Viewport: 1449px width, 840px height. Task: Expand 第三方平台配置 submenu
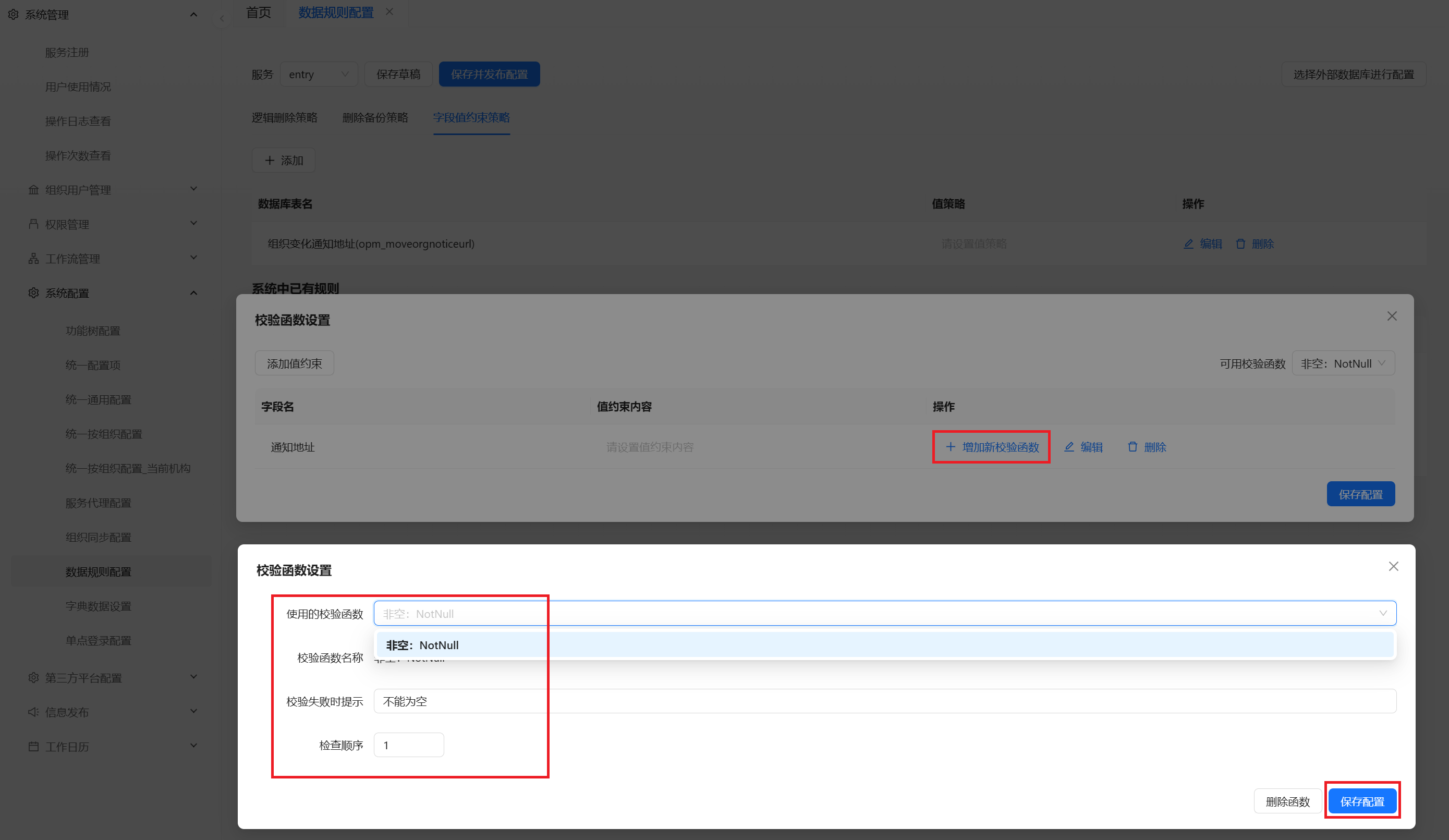pos(194,677)
